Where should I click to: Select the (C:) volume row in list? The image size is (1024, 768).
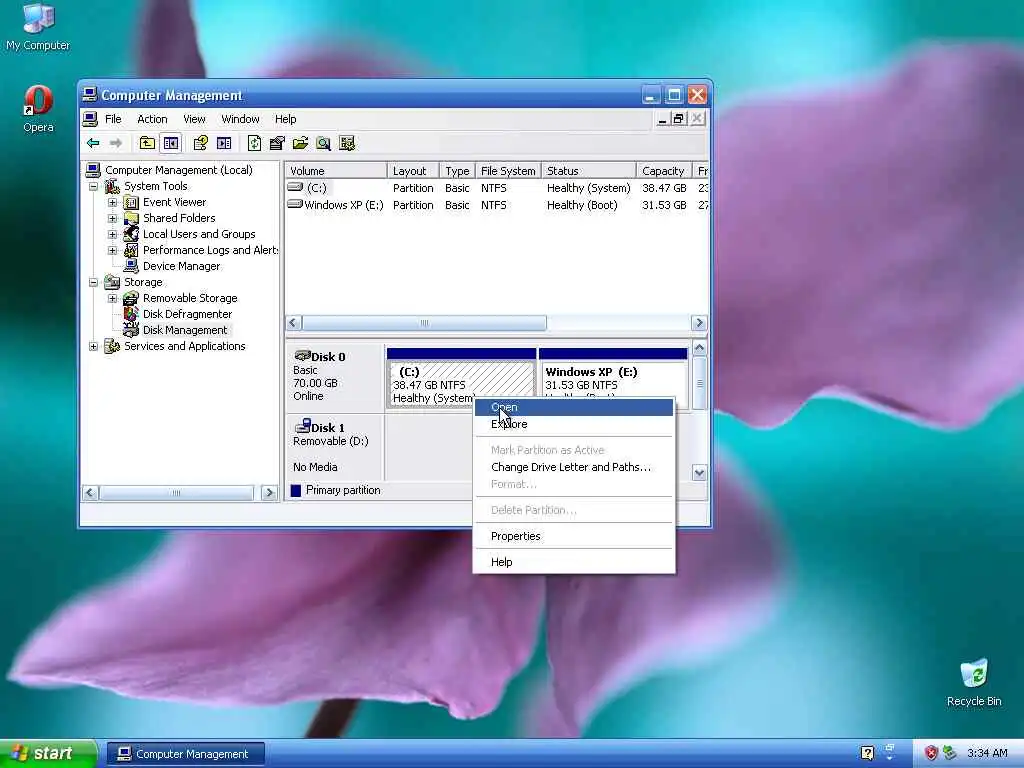(x=497, y=188)
